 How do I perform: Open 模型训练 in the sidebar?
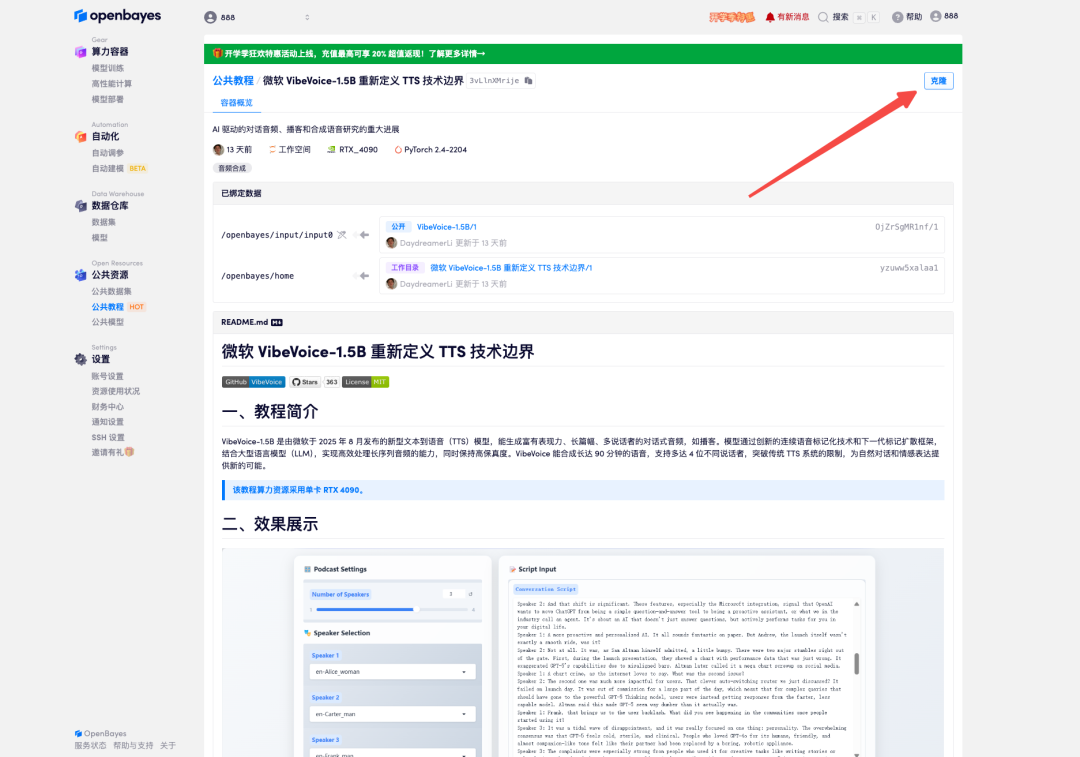[108, 68]
